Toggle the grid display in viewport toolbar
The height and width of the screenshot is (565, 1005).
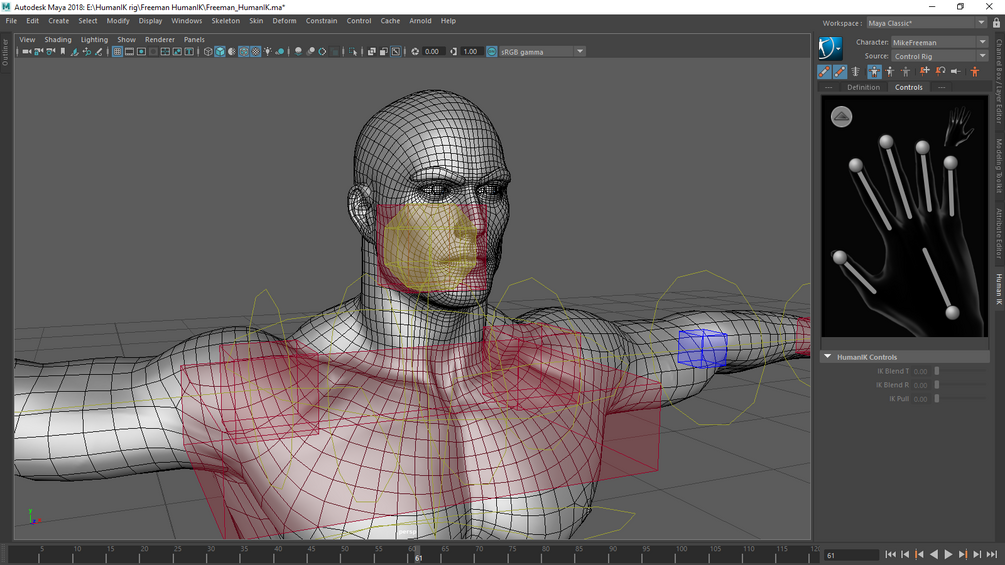click(x=117, y=51)
